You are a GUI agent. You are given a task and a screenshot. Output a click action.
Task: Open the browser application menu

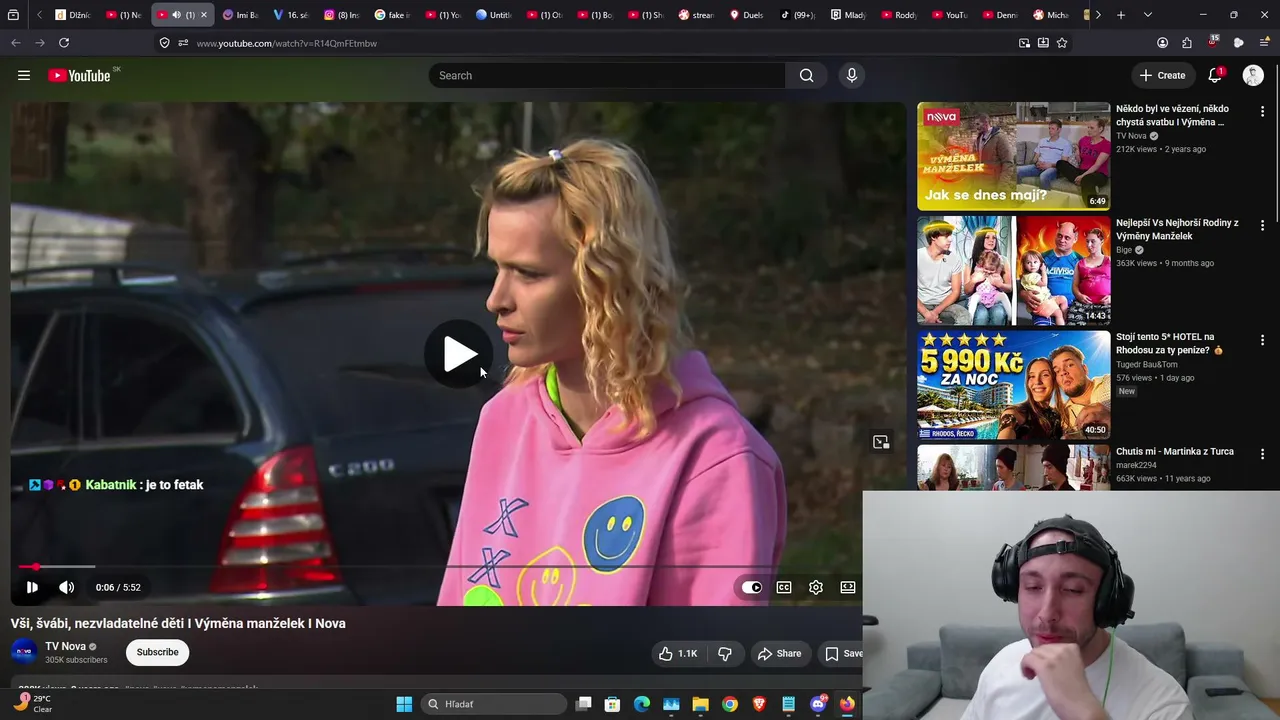(1265, 43)
